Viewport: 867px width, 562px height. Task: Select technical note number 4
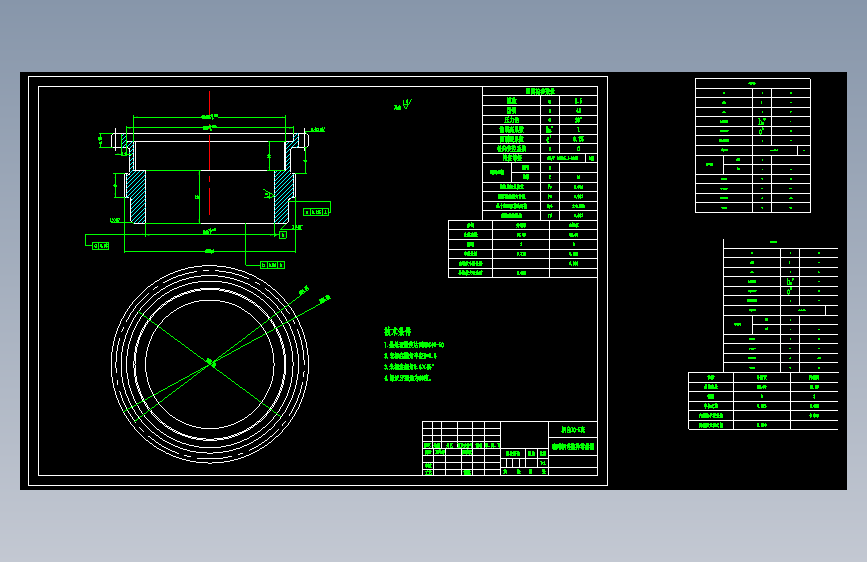[408, 378]
